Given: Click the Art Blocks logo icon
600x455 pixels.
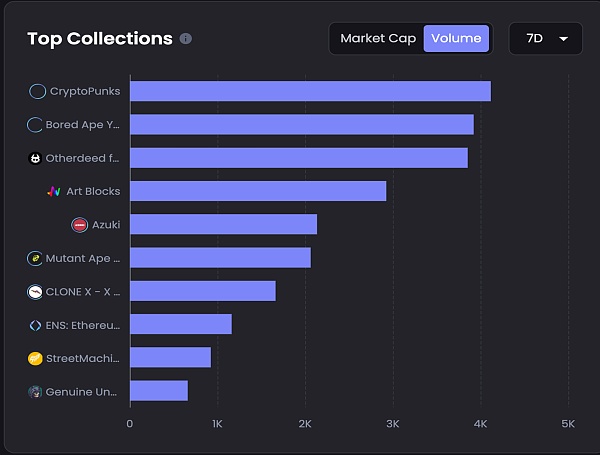Looking at the screenshot, I should tap(55, 191).
